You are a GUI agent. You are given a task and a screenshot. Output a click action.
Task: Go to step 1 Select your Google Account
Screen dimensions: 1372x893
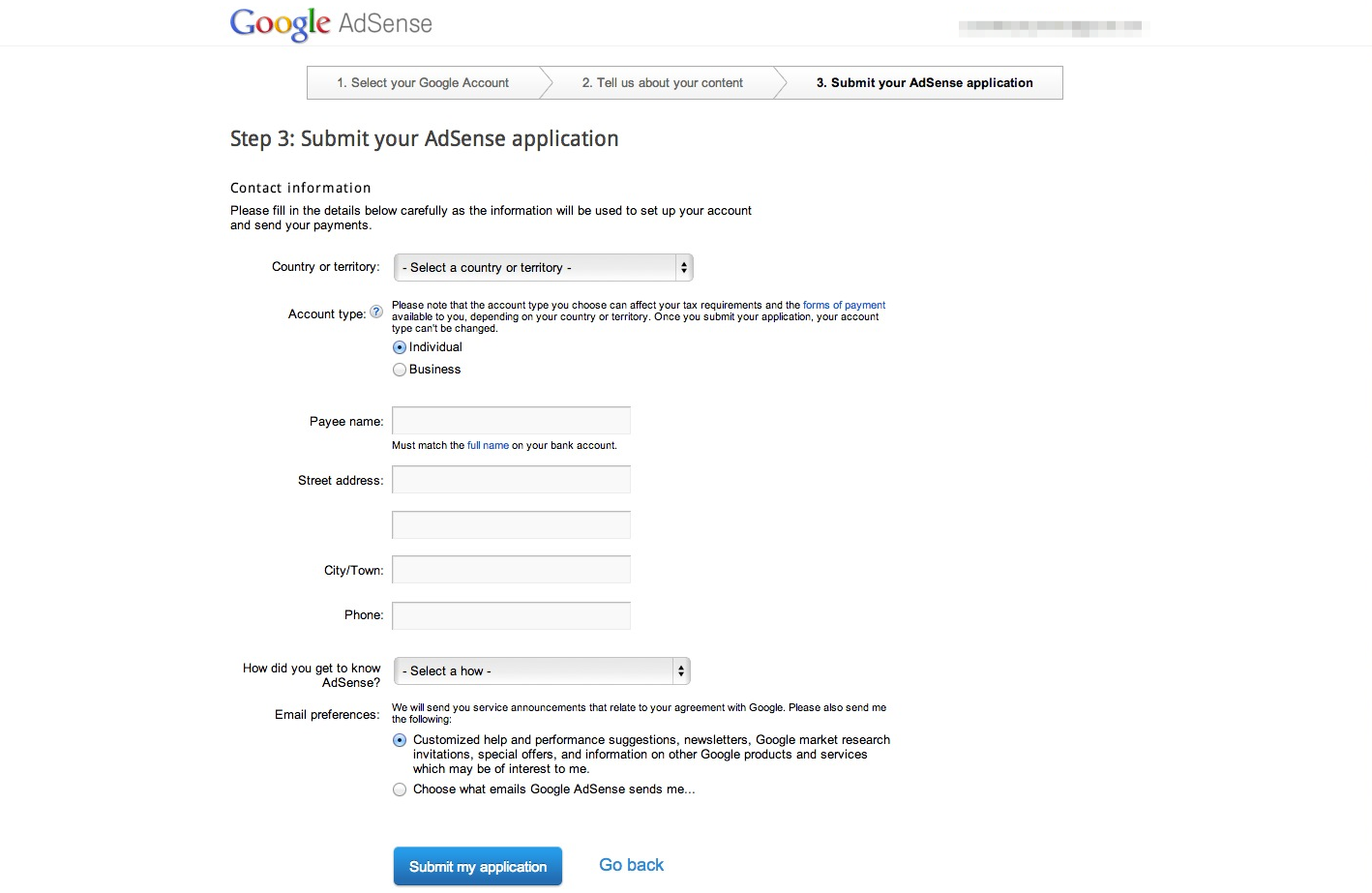coord(423,83)
